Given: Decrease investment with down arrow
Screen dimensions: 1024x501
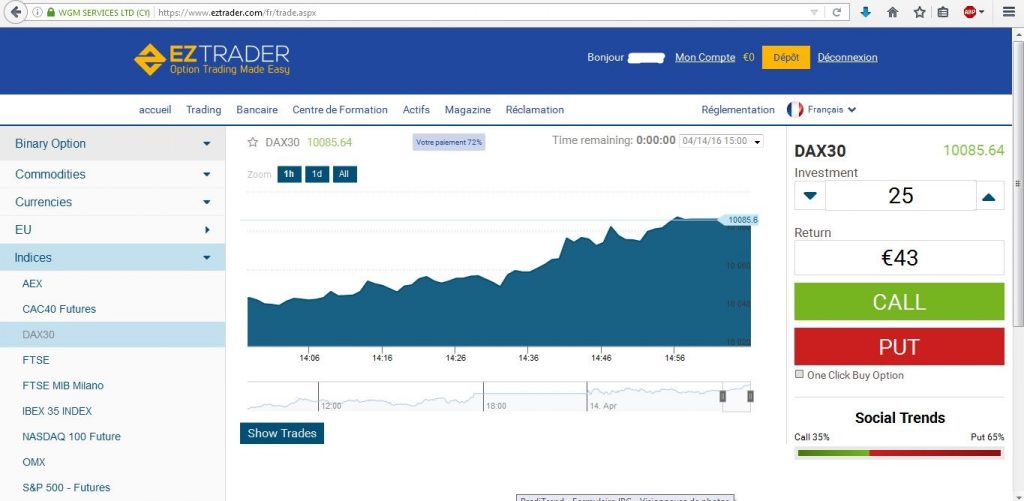Looking at the screenshot, I should (810, 195).
